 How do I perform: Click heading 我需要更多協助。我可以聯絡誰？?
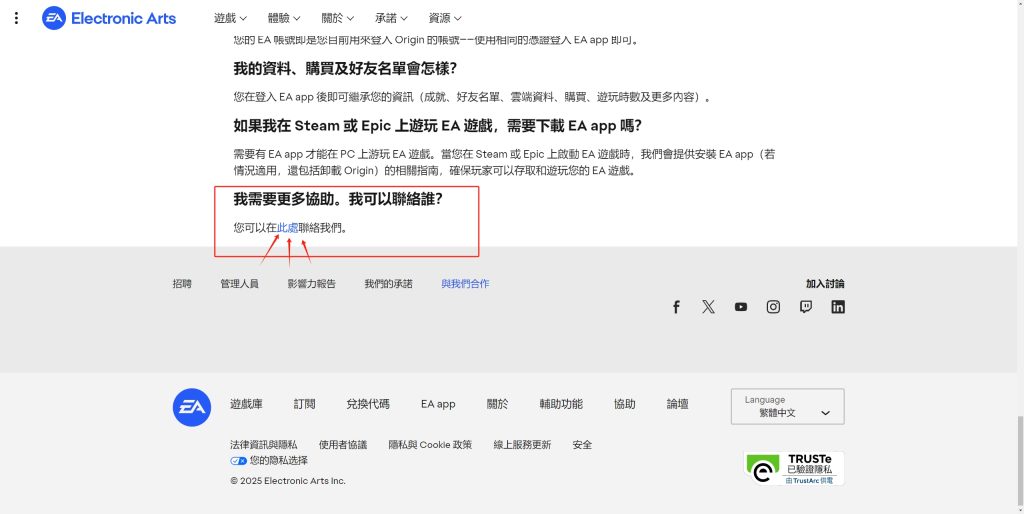coord(338,199)
